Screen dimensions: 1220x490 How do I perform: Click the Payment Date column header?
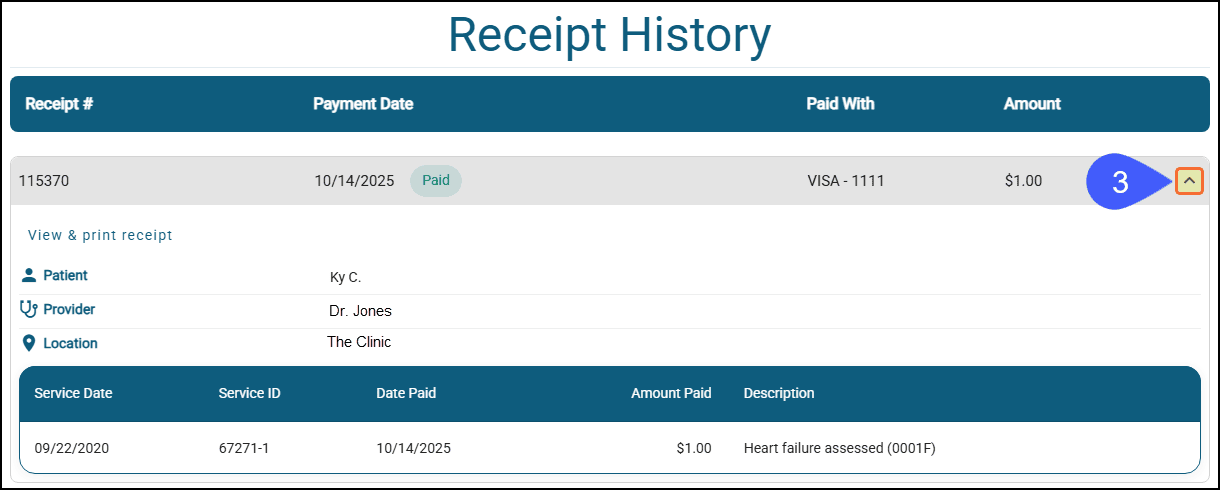(363, 104)
